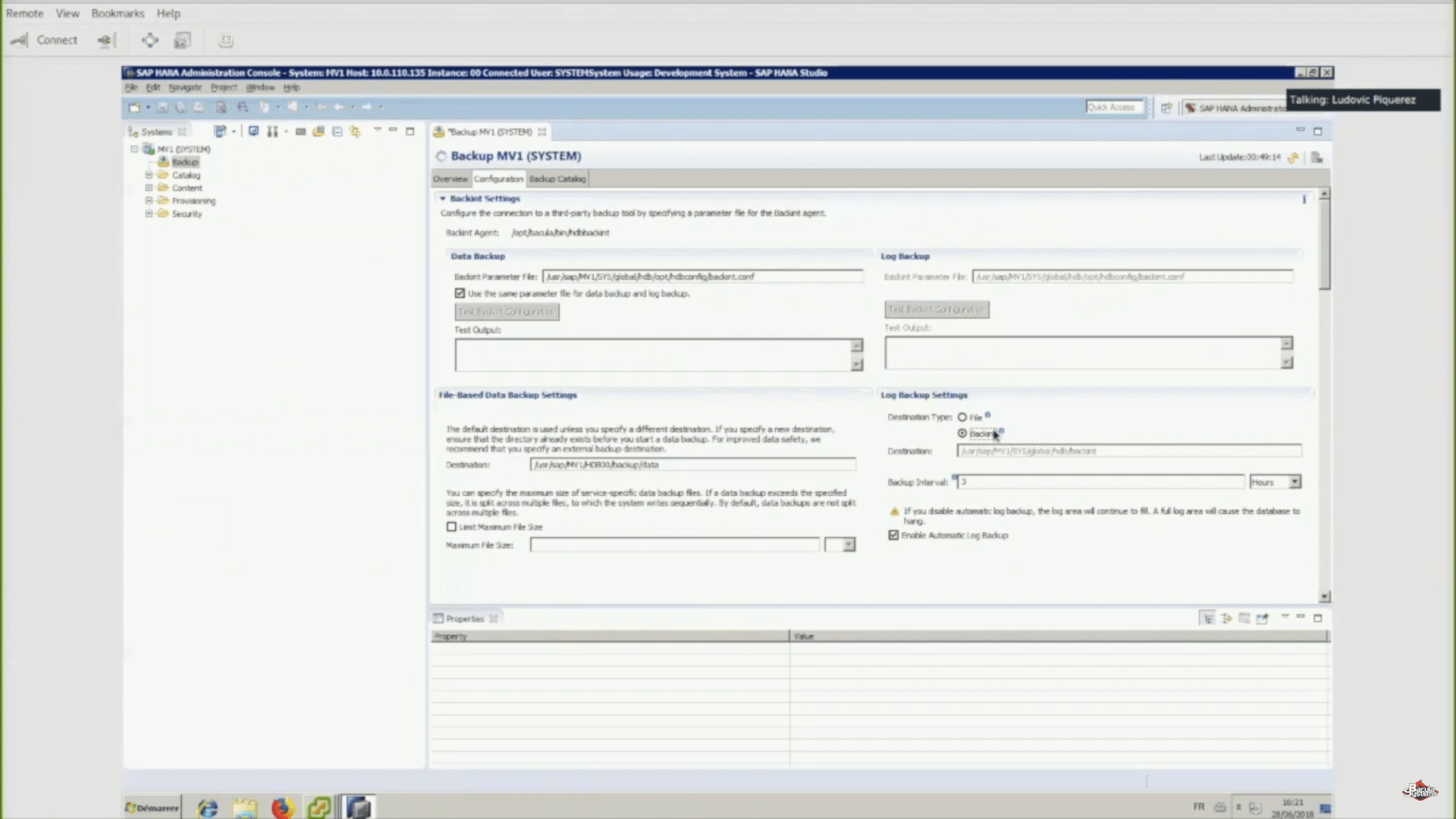Collapse the MV1 (SYSTEM) tree node
The height and width of the screenshot is (819, 1456).
[x=135, y=149]
